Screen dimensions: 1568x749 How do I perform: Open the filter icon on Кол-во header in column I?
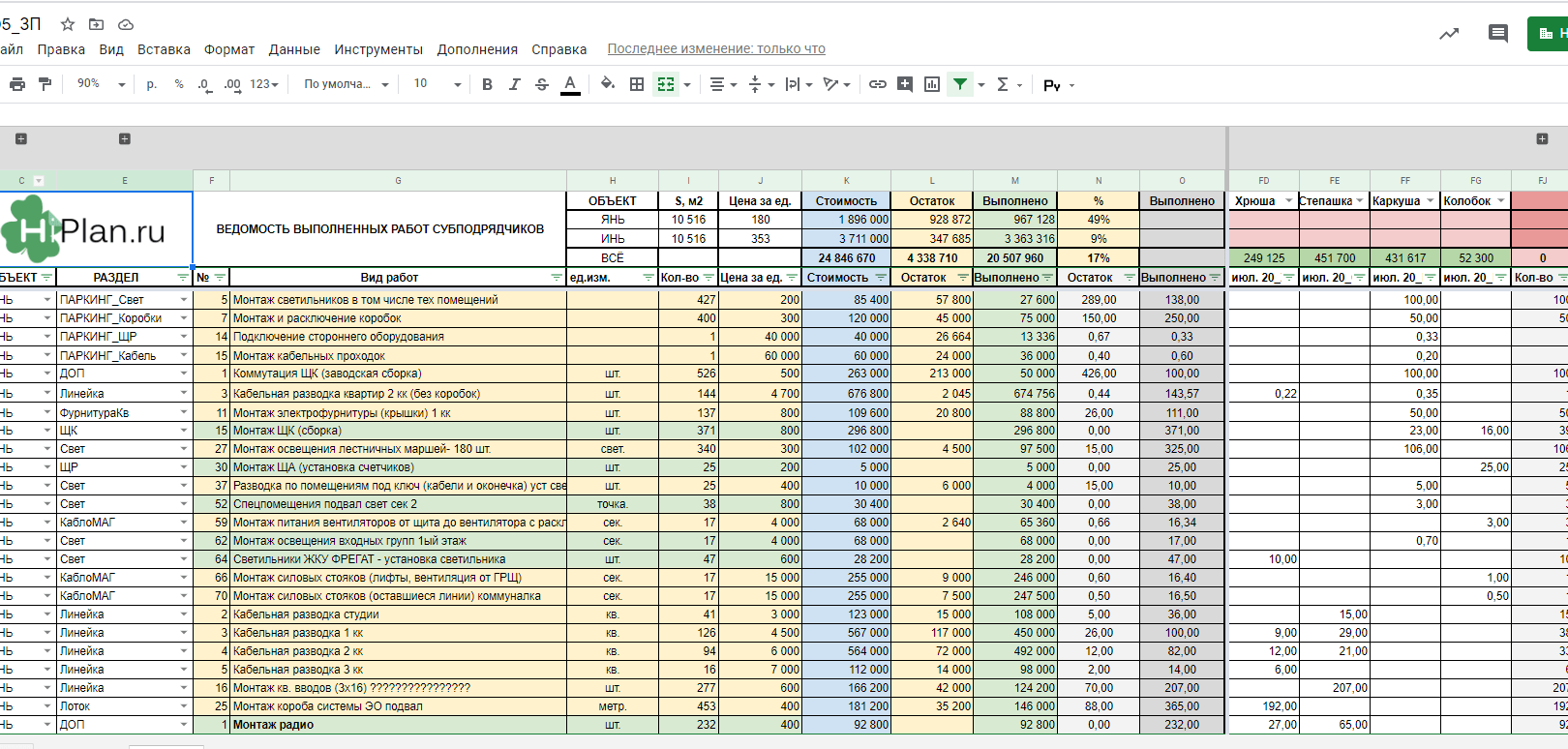coord(709,278)
